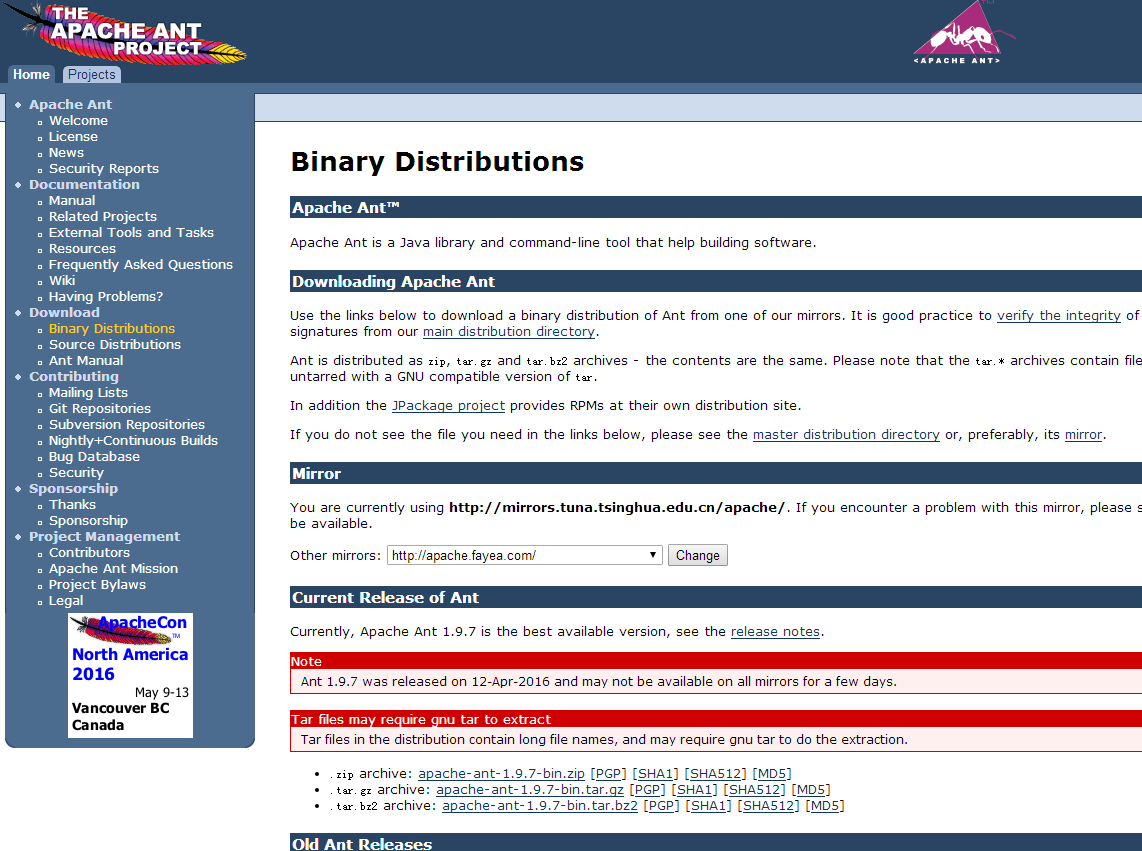
Task: Open the master distribution directory link
Action: click(846, 435)
